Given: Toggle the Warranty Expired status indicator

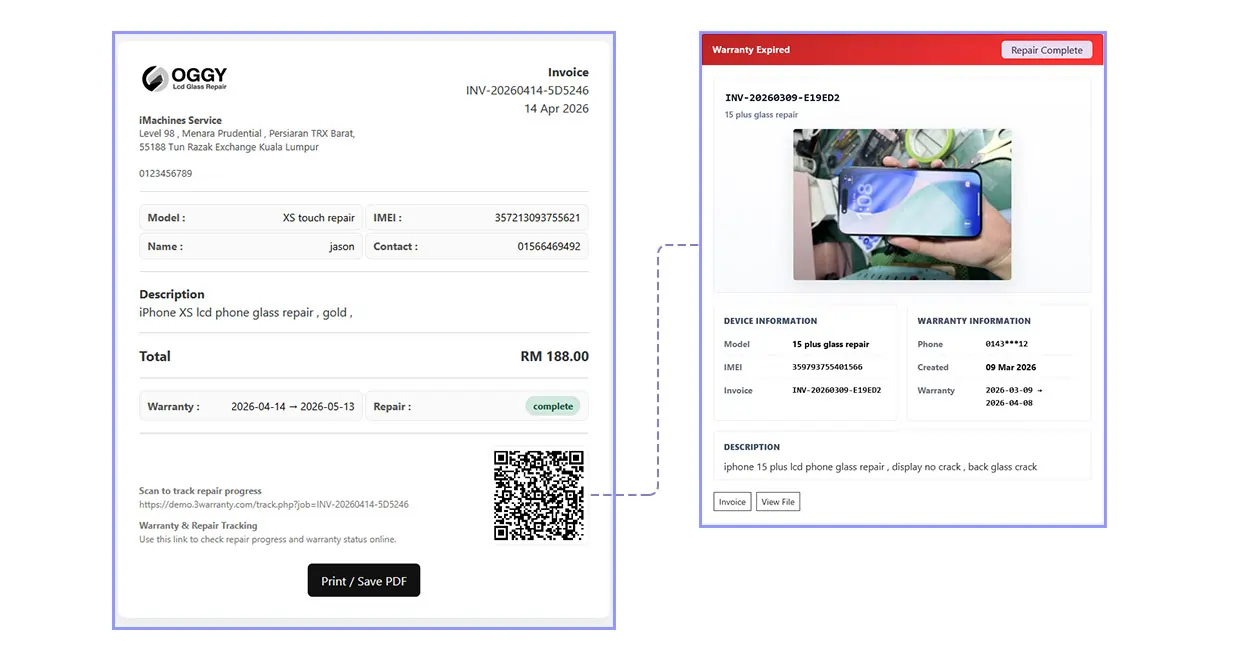Looking at the screenshot, I should click(x=751, y=49).
